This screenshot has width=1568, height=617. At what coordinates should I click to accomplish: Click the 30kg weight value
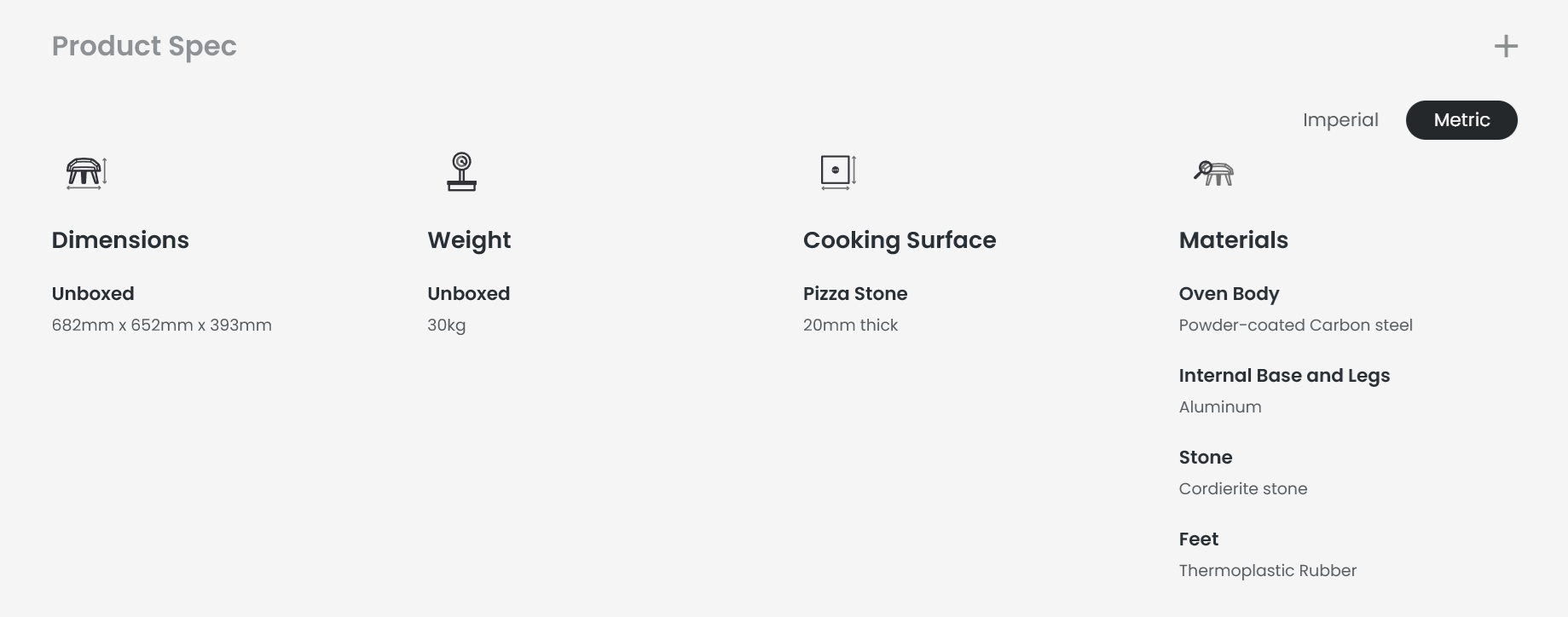447,326
